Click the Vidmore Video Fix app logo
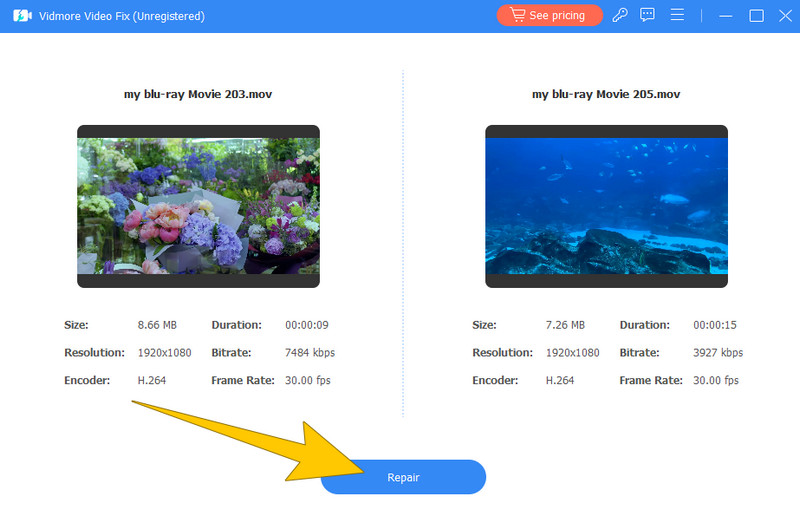The image size is (800, 523). (22, 16)
